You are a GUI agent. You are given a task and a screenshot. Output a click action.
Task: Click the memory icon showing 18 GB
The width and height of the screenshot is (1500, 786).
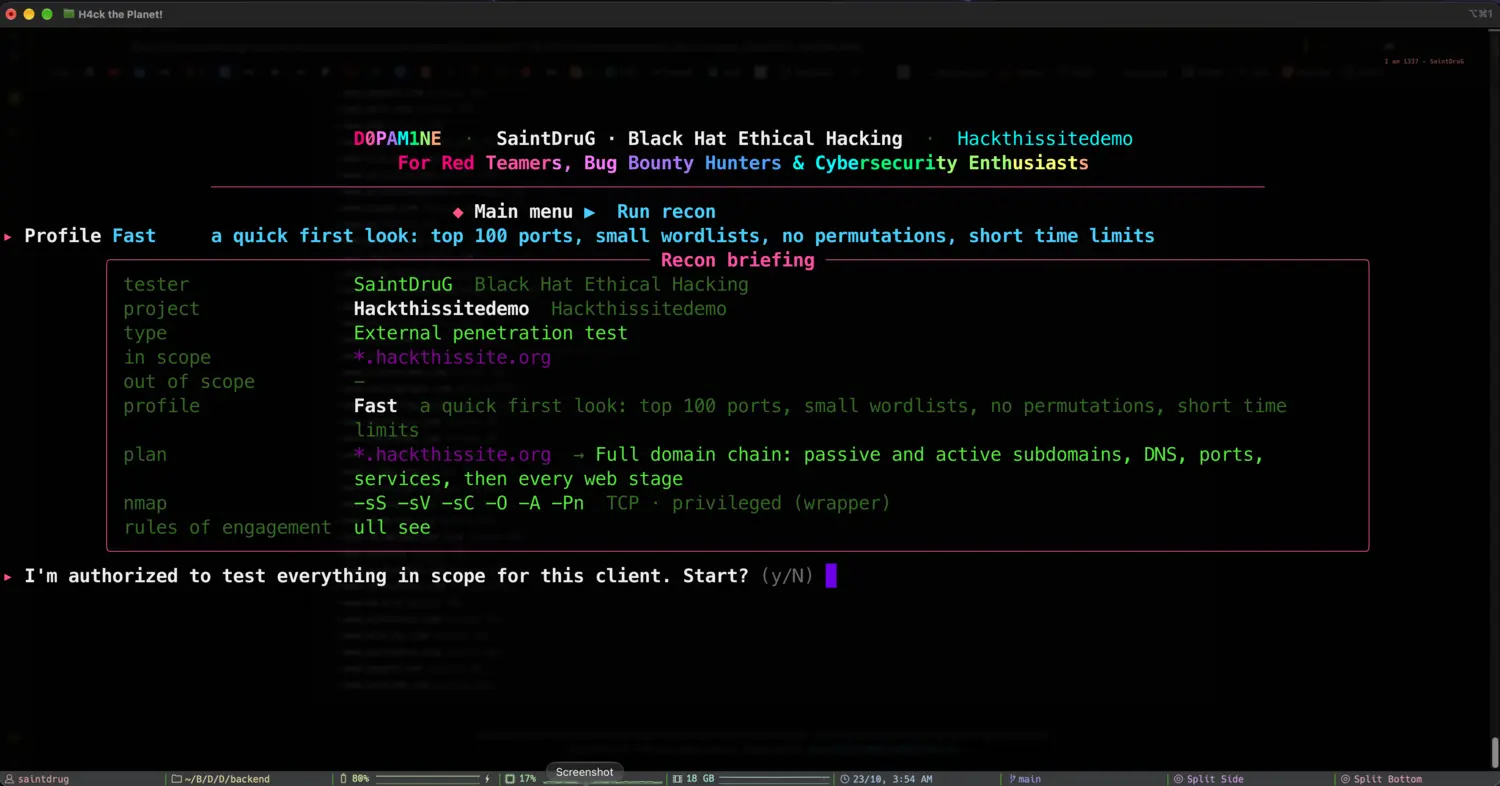click(x=677, y=779)
